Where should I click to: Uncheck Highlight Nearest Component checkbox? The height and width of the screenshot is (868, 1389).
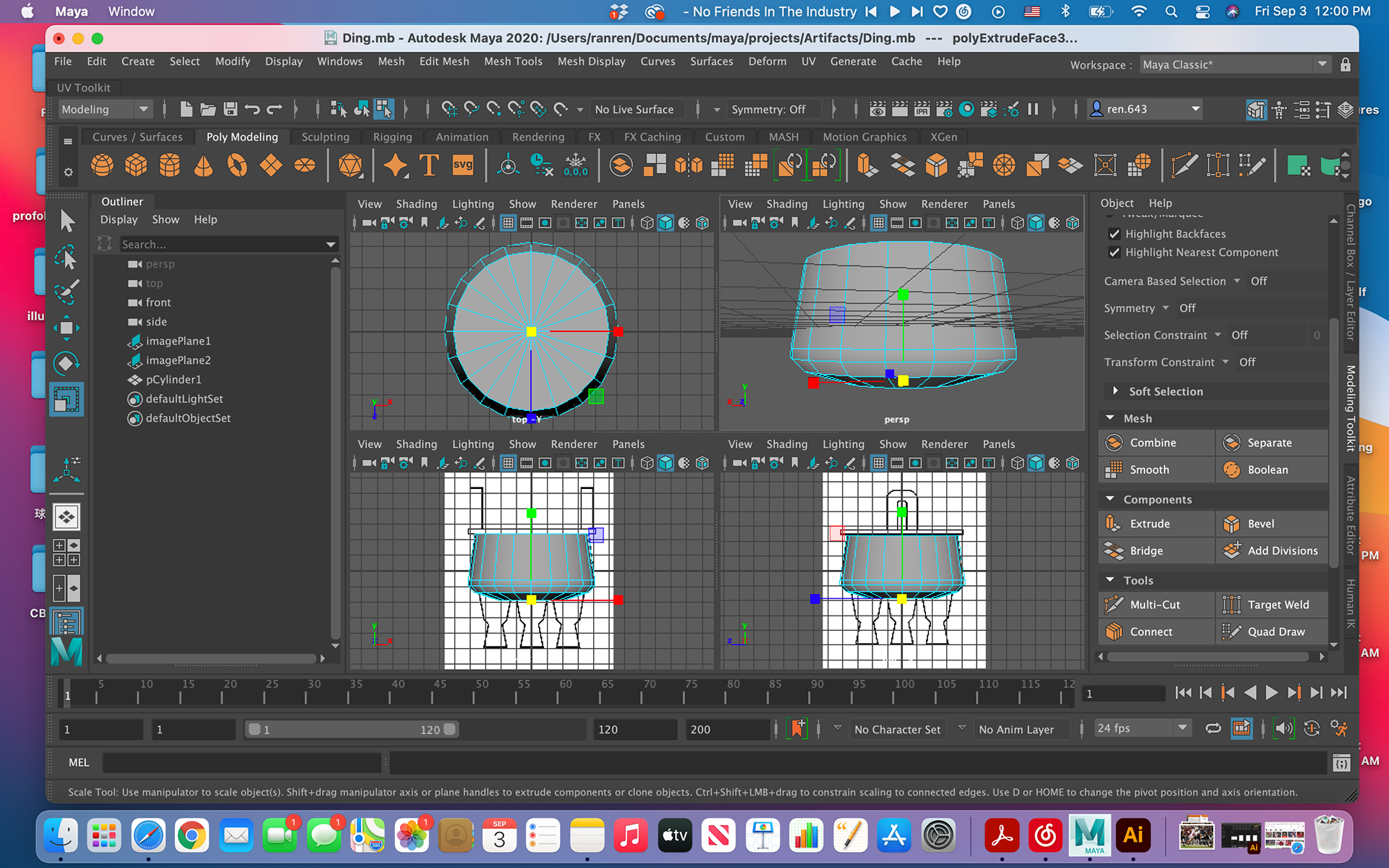pyautogui.click(x=1114, y=252)
